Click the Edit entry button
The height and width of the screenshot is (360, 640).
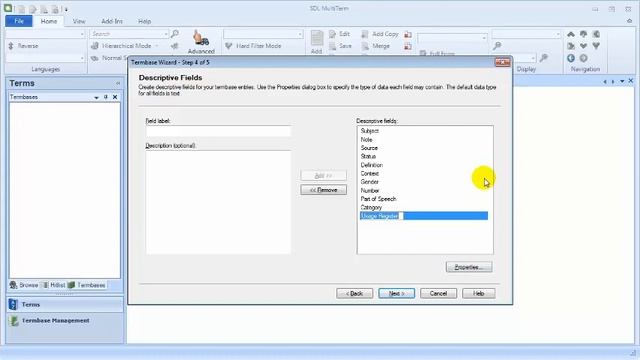[340, 34]
